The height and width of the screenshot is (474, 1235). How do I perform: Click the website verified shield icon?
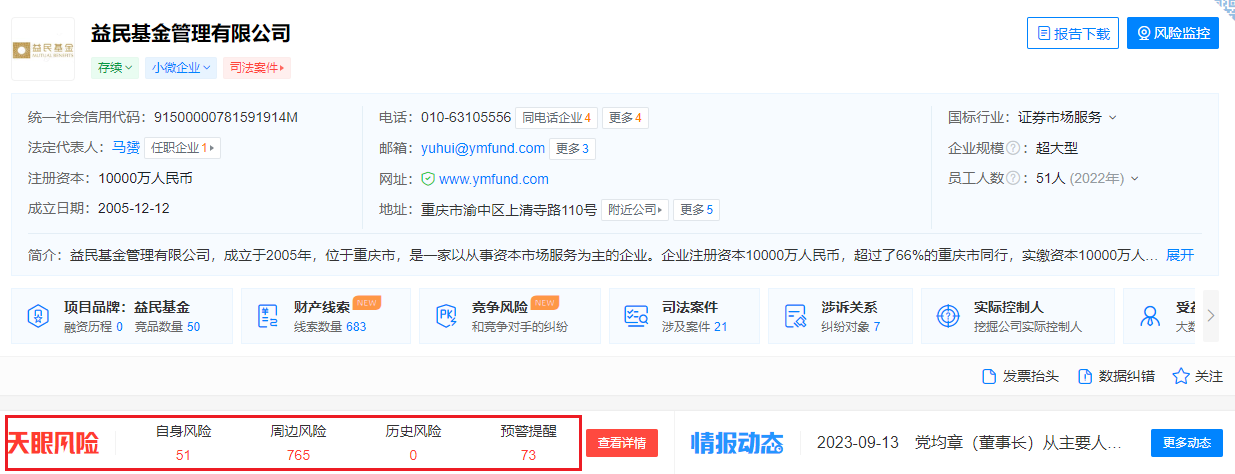pyautogui.click(x=428, y=179)
